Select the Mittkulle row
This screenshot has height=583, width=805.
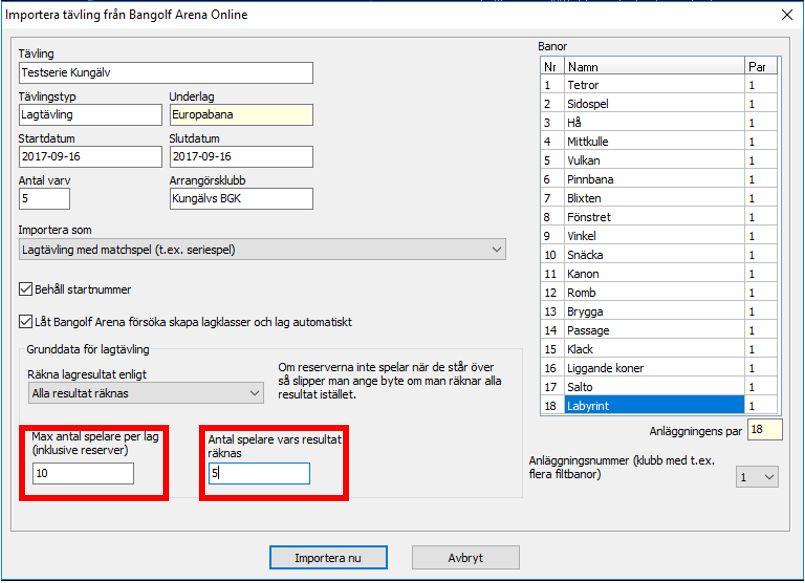tap(659, 142)
